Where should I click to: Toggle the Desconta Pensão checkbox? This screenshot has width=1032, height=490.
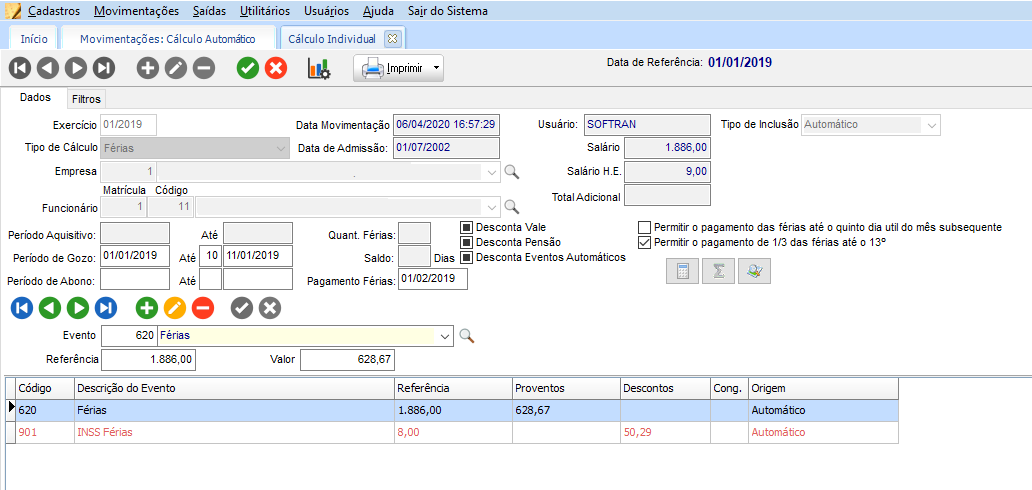click(466, 242)
